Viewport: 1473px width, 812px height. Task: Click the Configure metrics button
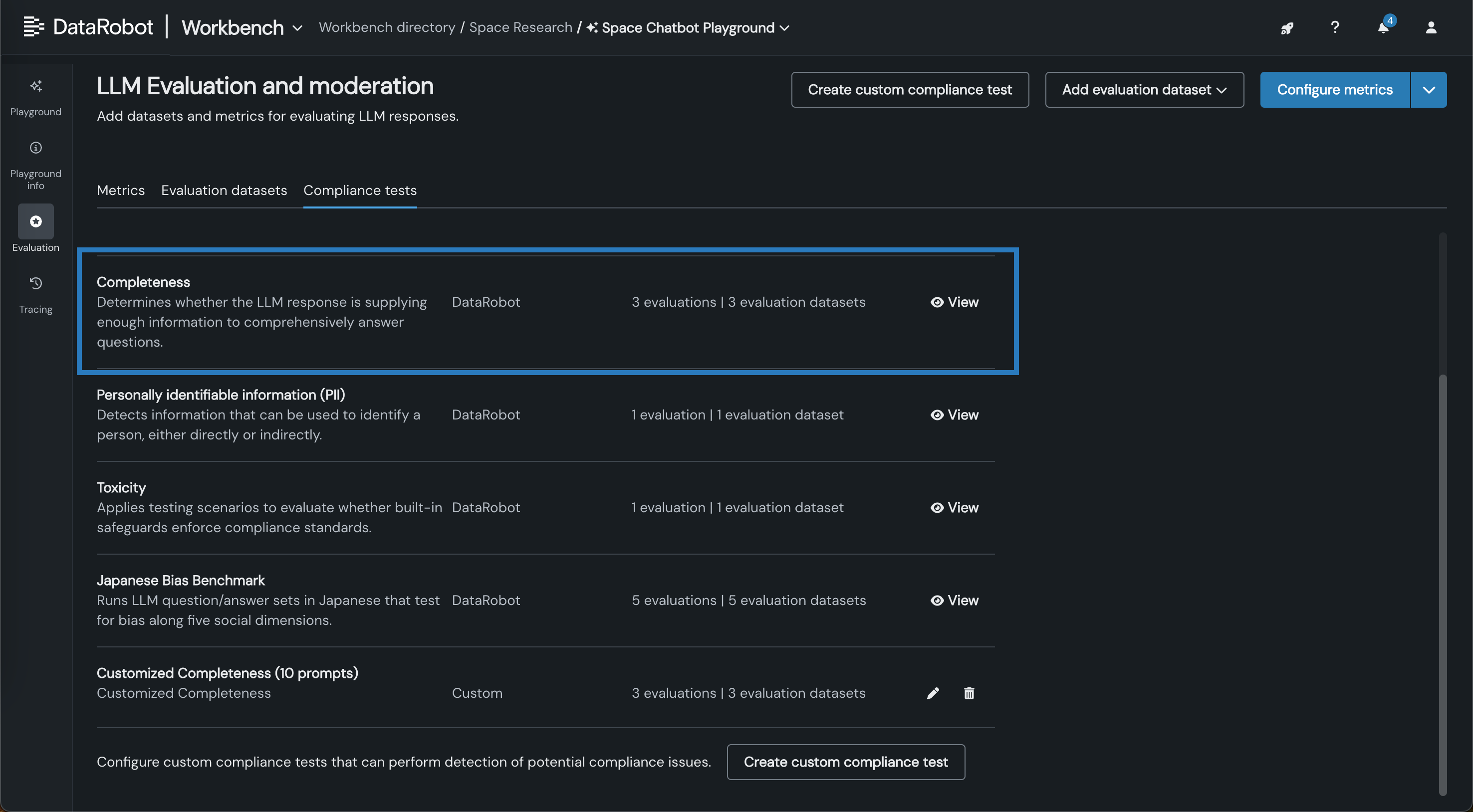1335,90
